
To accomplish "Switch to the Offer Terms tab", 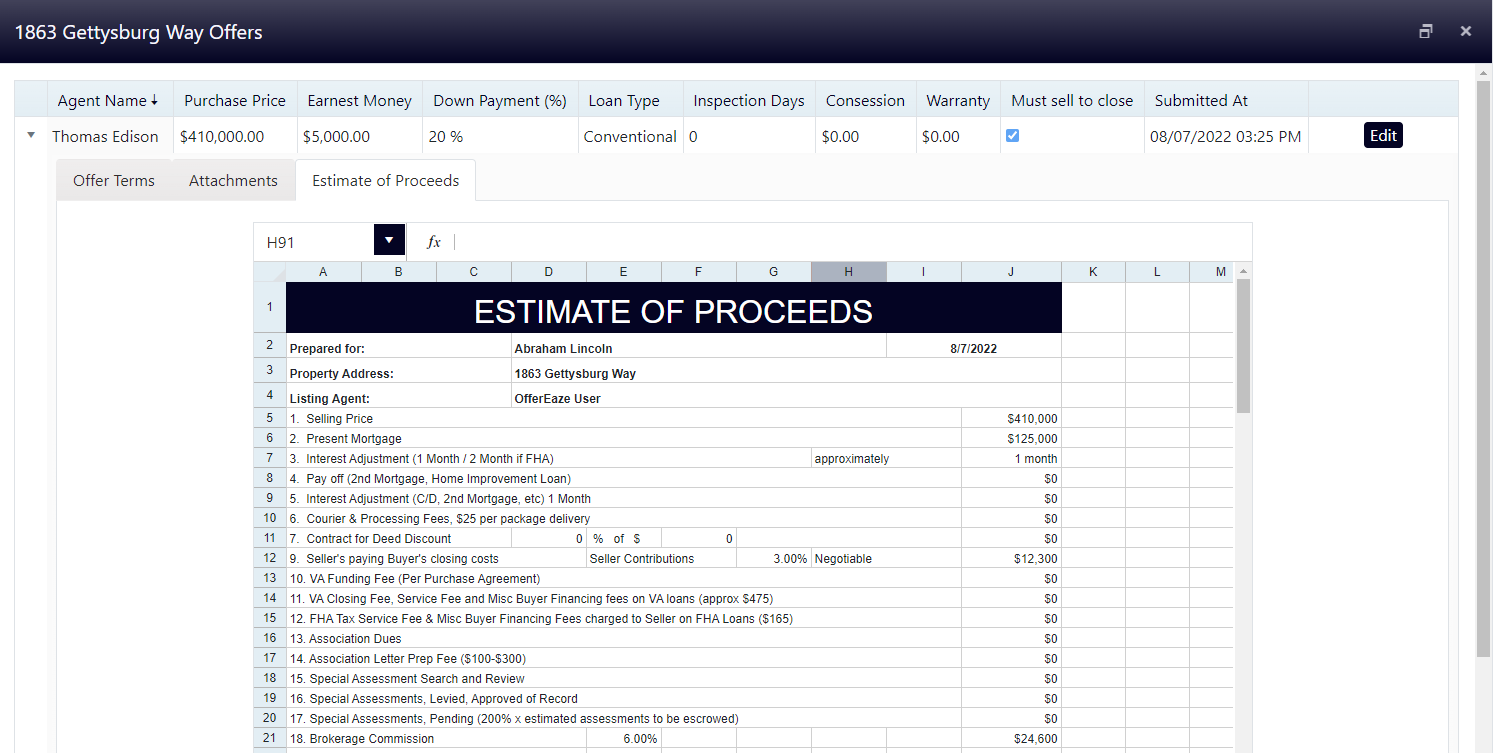I will click(x=114, y=181).
